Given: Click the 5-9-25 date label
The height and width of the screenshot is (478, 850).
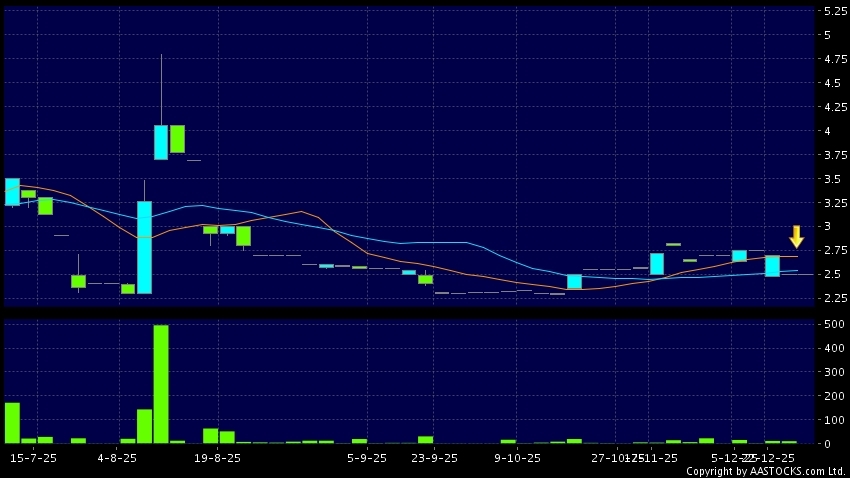Looking at the screenshot, I should click(367, 458).
